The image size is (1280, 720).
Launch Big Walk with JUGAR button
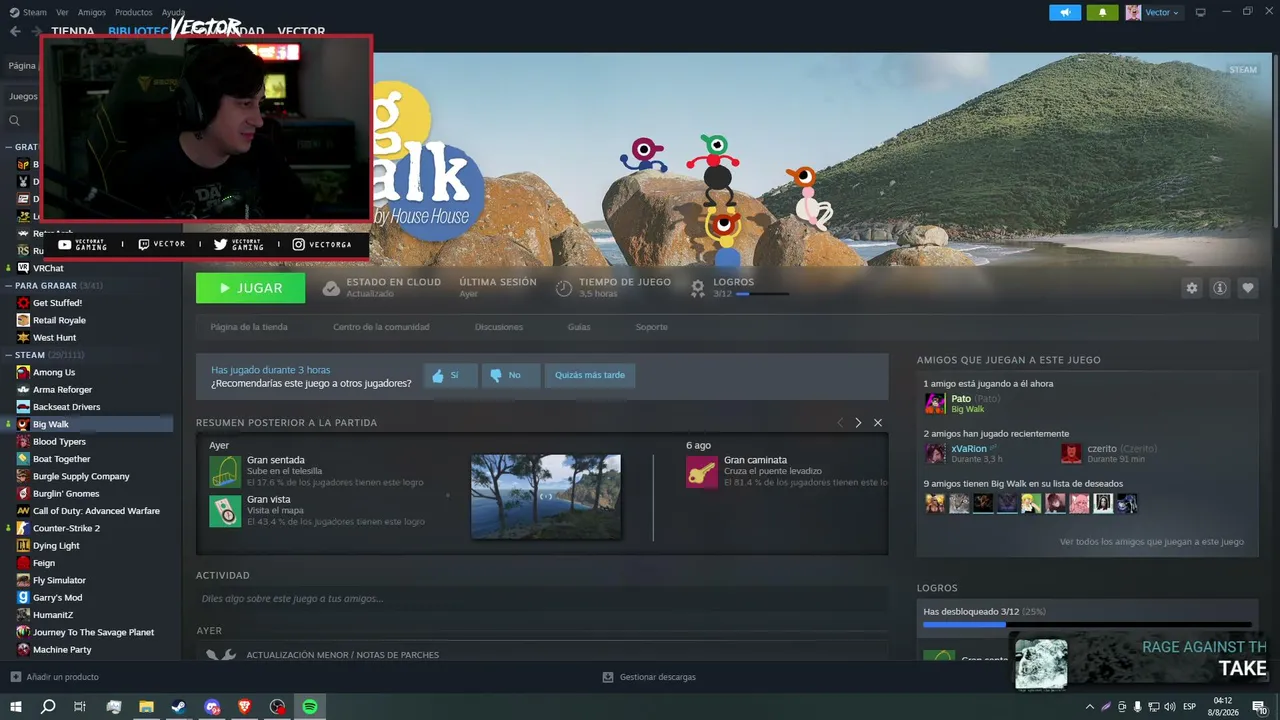pos(250,288)
